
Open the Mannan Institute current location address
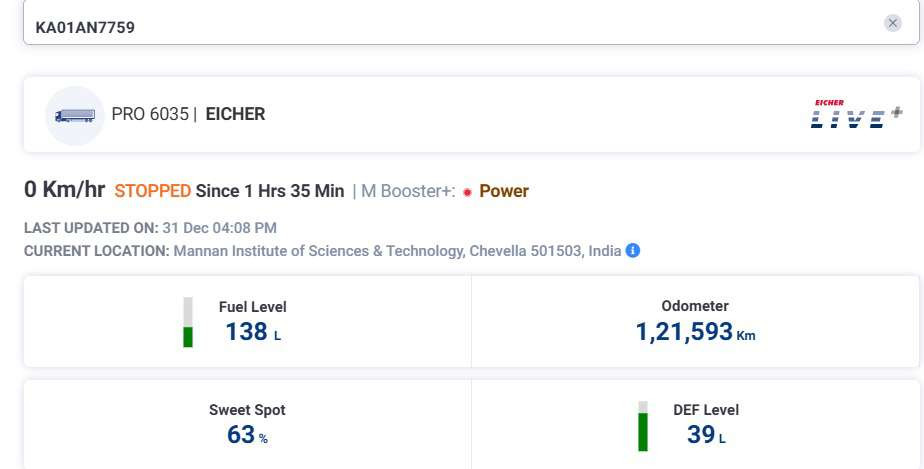(x=397, y=251)
